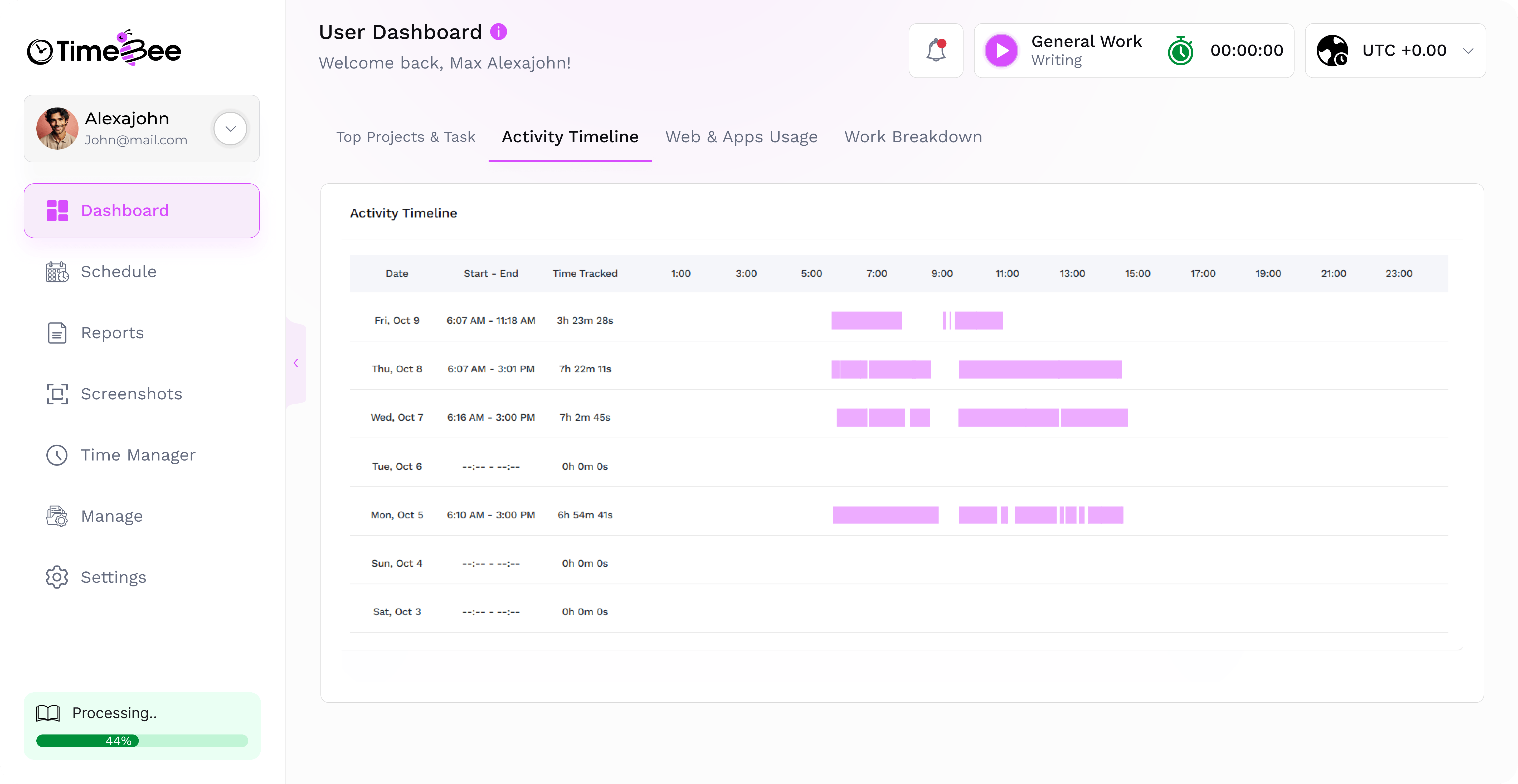1518x784 pixels.
Task: Click the green stopwatch icon
Action: point(1181,51)
